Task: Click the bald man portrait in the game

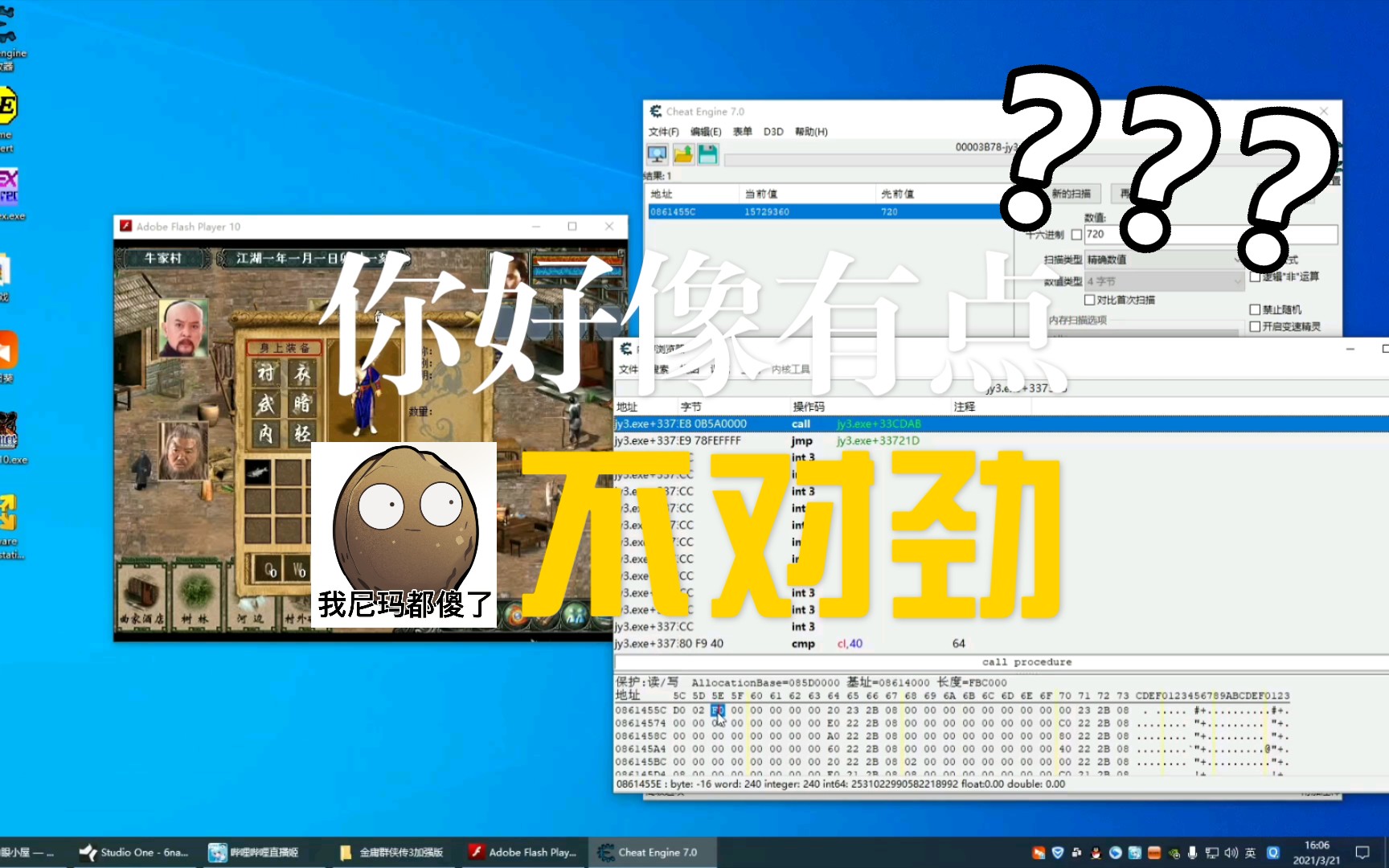Action: pyautogui.click(x=183, y=328)
